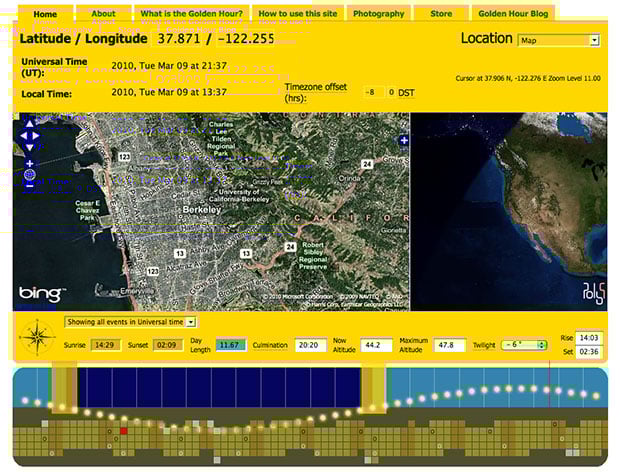Click the globe map style icon
This screenshot has width=620, height=476.
30,174
